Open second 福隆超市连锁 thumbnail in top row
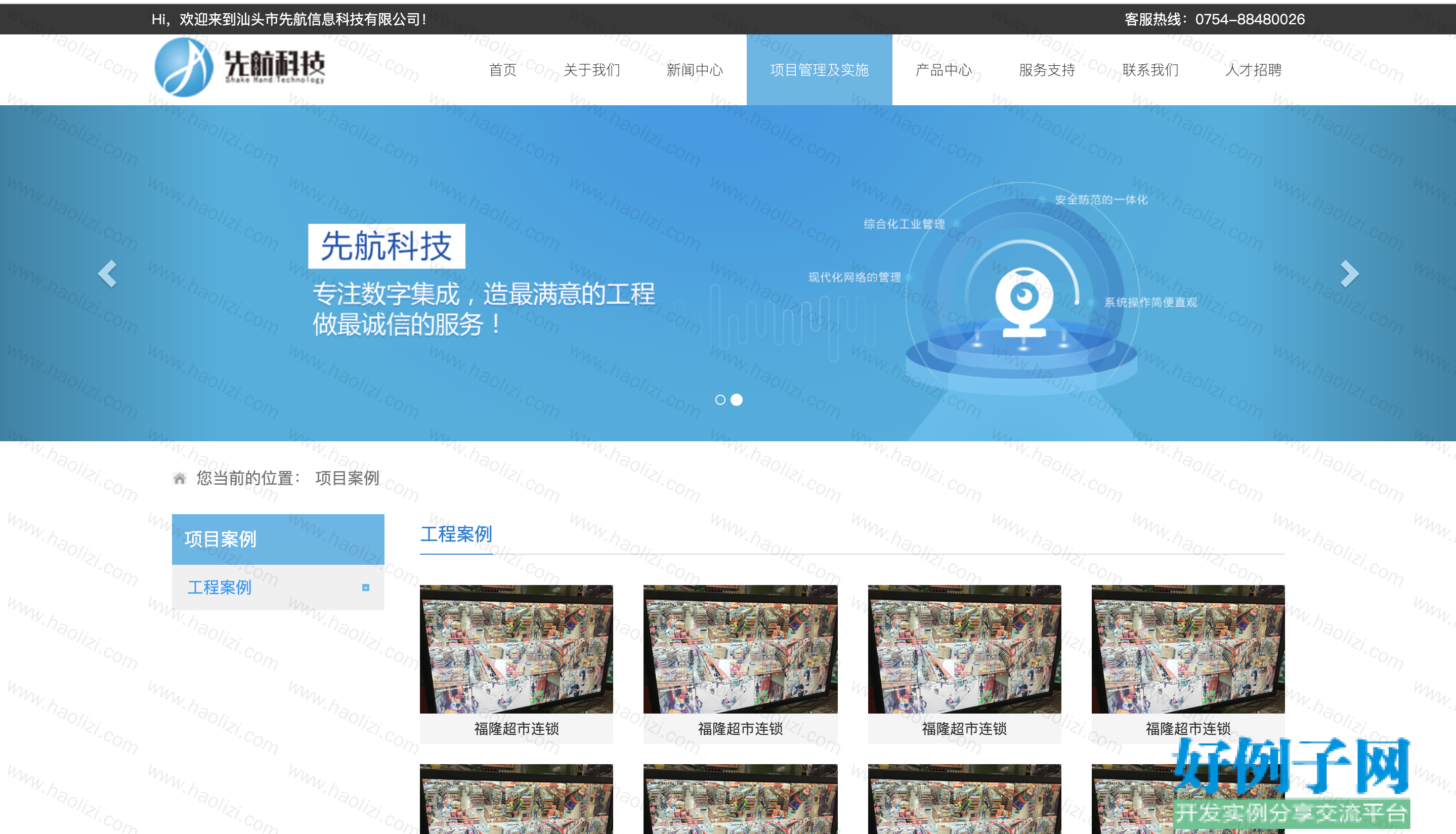Screen dimensions: 1456x834 click(x=740, y=649)
